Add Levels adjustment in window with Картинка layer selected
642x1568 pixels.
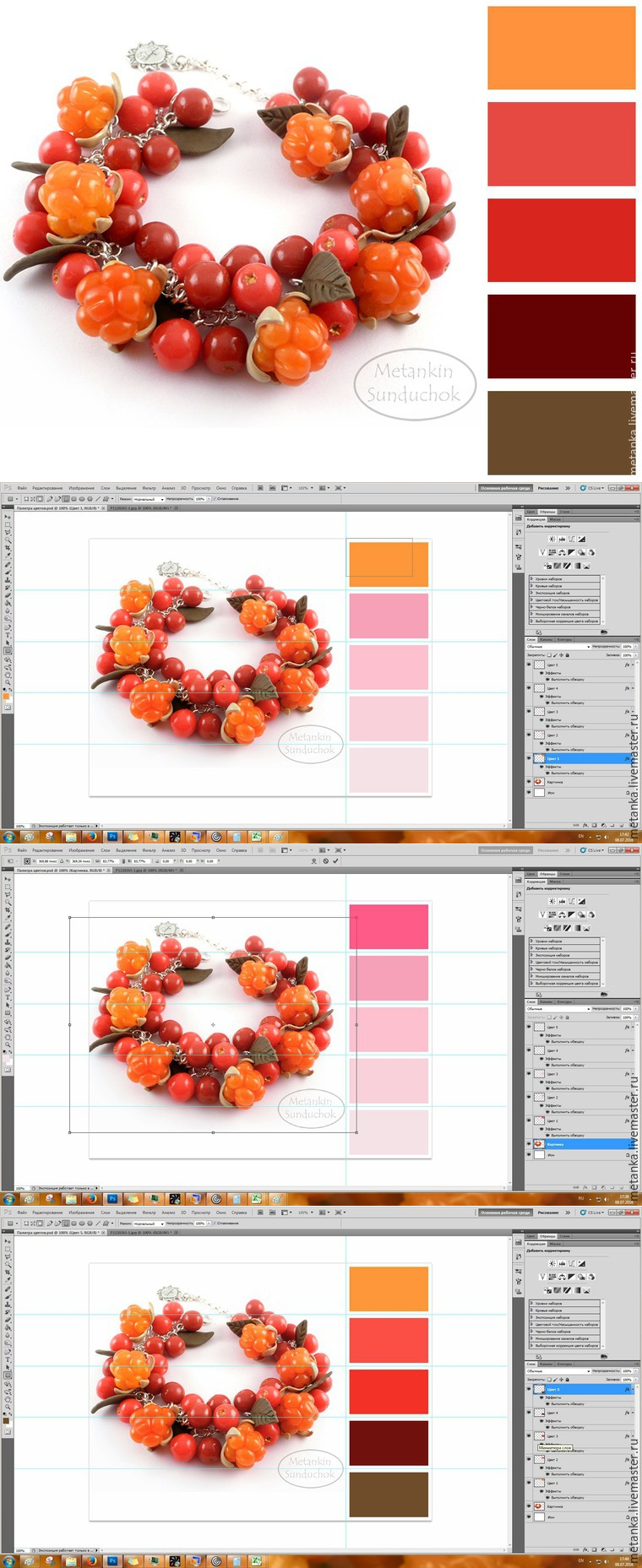(x=563, y=901)
